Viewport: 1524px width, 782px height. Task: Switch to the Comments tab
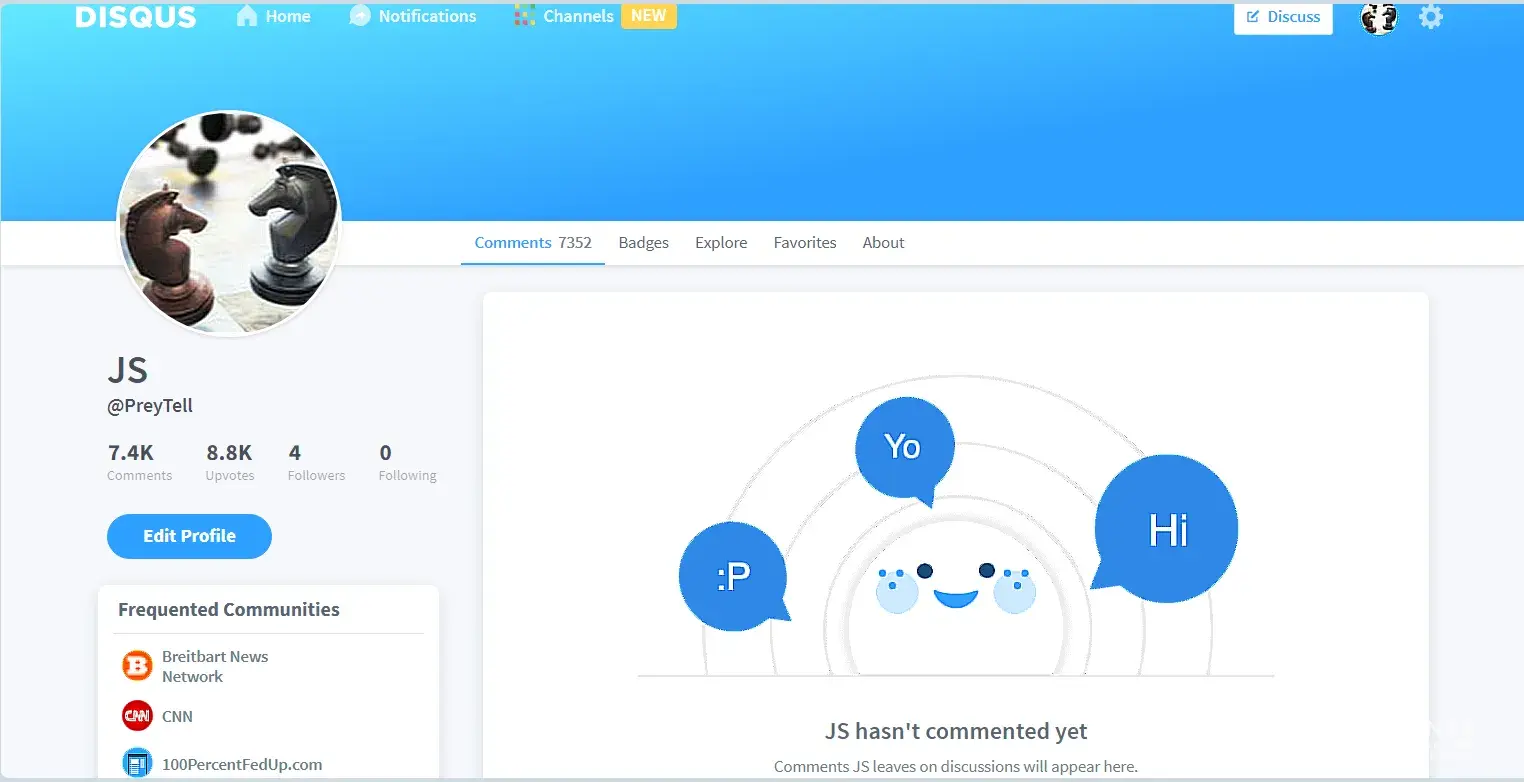click(533, 242)
